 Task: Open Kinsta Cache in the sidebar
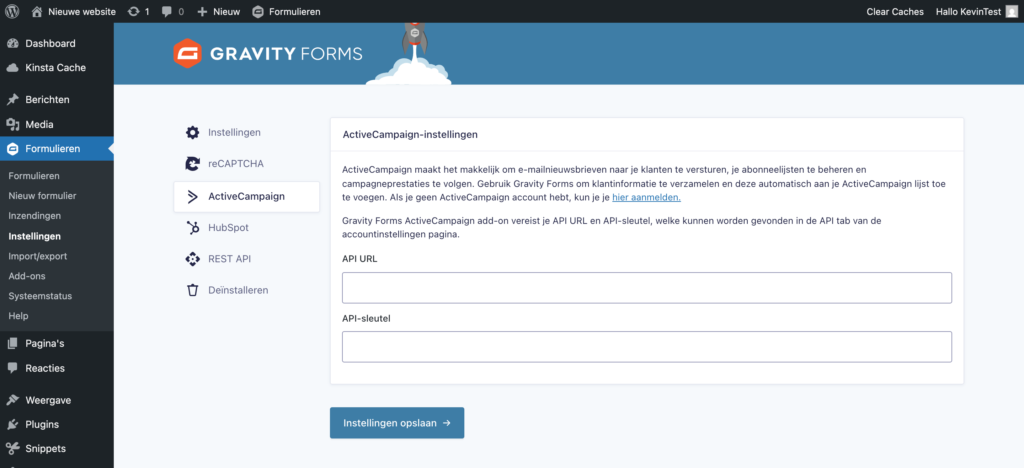pos(57,68)
